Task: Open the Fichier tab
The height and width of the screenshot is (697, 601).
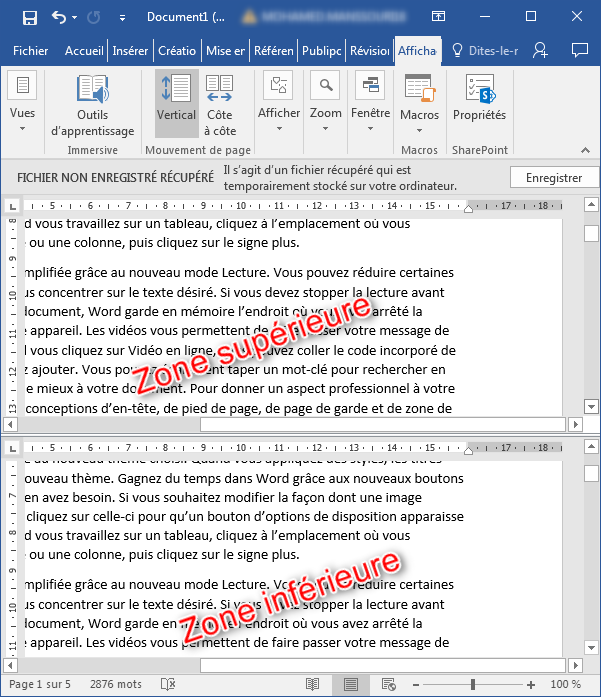Action: 30,51
